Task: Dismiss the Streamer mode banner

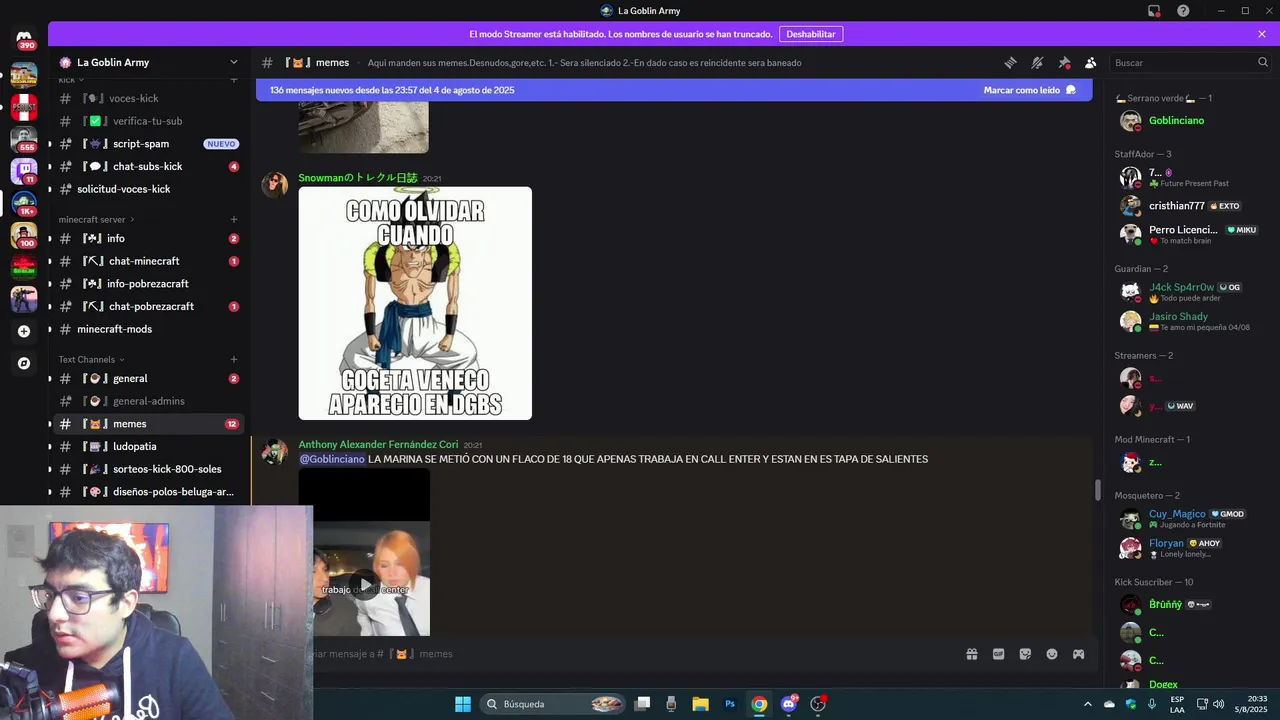Action: coord(1262,34)
